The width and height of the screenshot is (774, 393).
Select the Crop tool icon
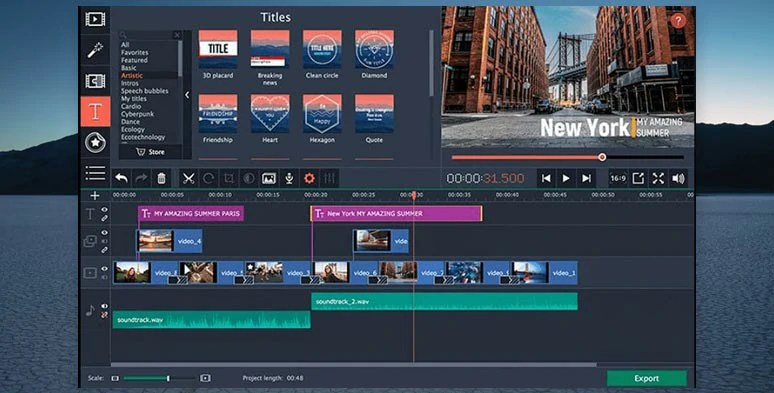[x=229, y=178]
